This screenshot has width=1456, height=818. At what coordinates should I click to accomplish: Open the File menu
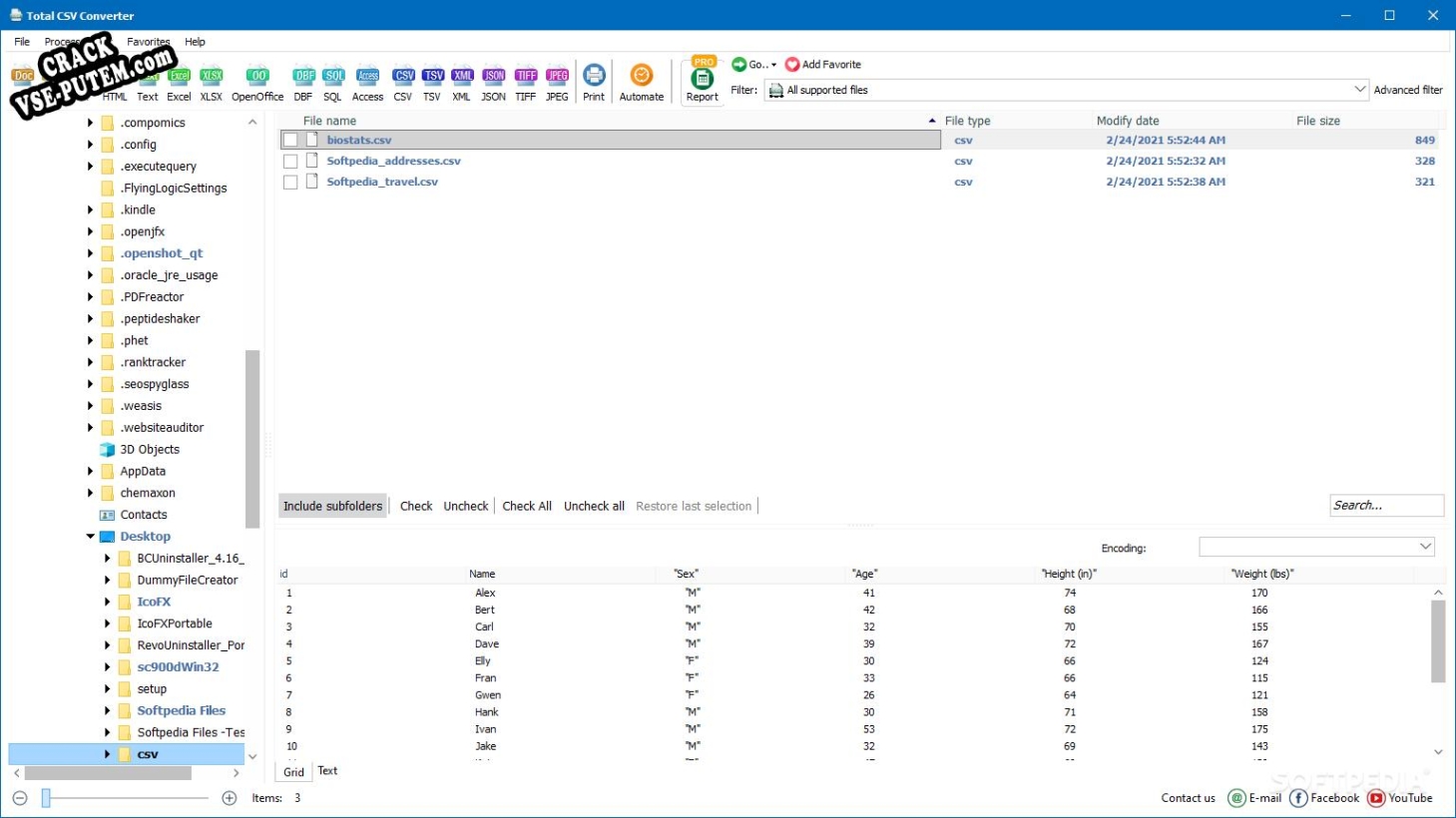click(x=22, y=42)
